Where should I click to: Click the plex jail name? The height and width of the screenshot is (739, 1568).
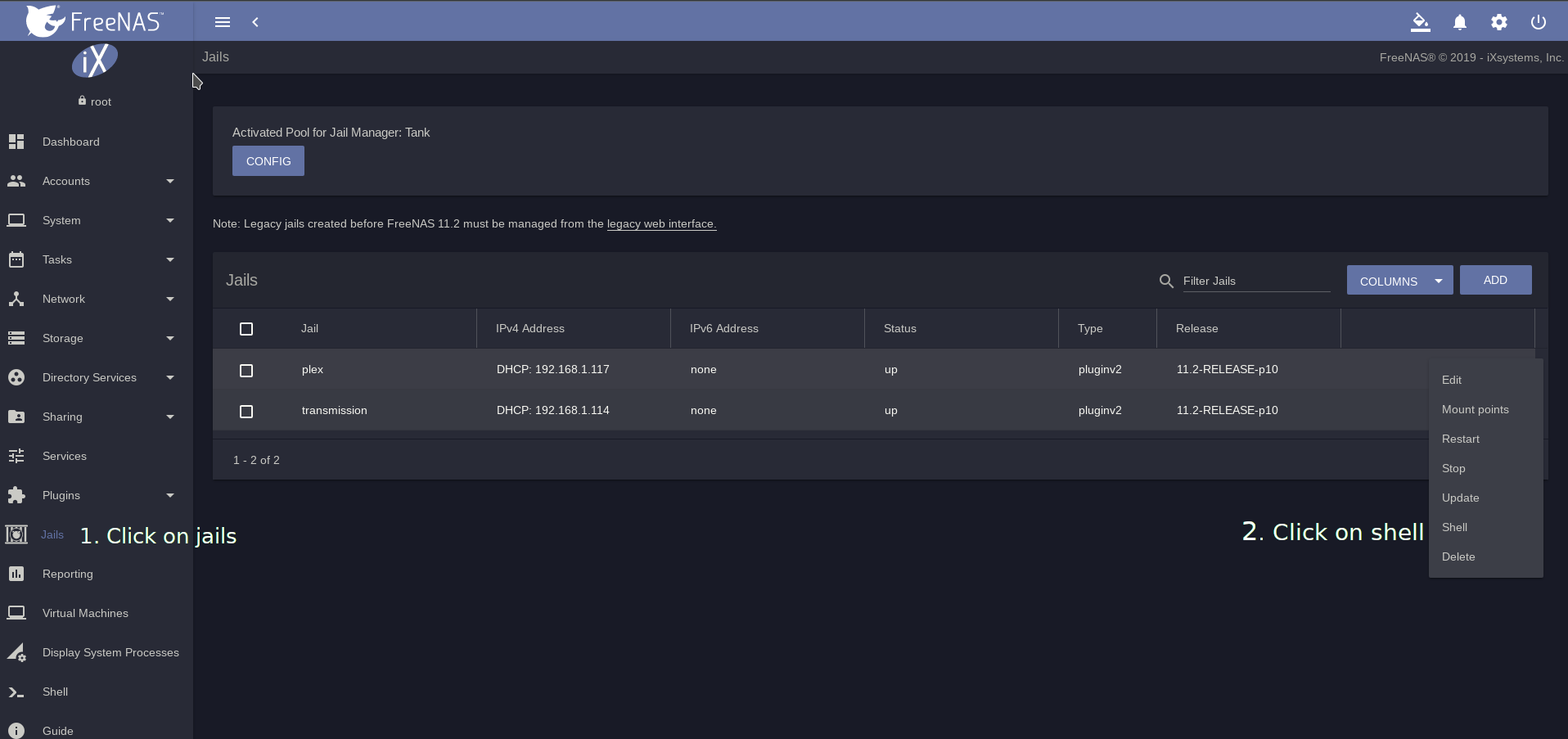pyautogui.click(x=313, y=369)
